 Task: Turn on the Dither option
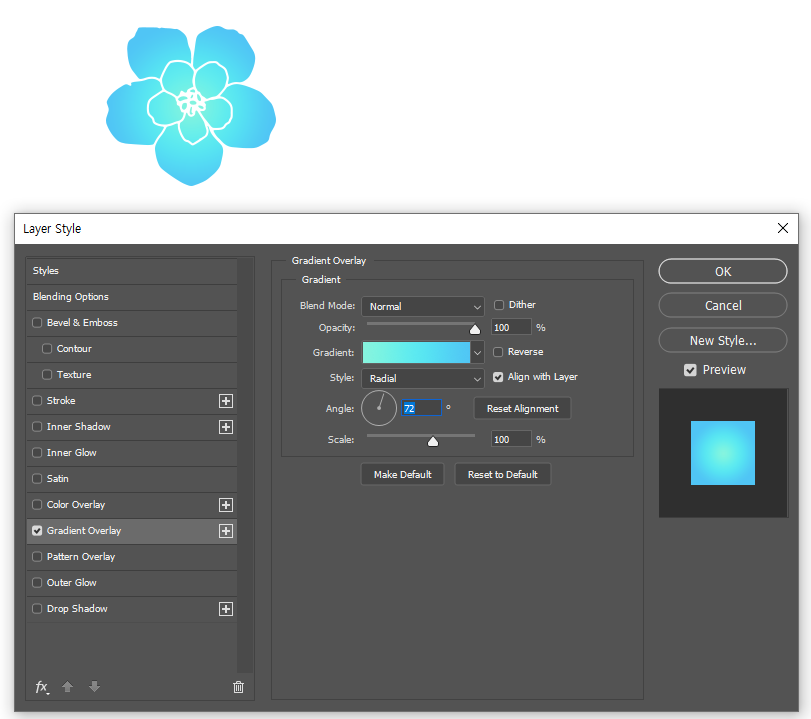point(499,305)
